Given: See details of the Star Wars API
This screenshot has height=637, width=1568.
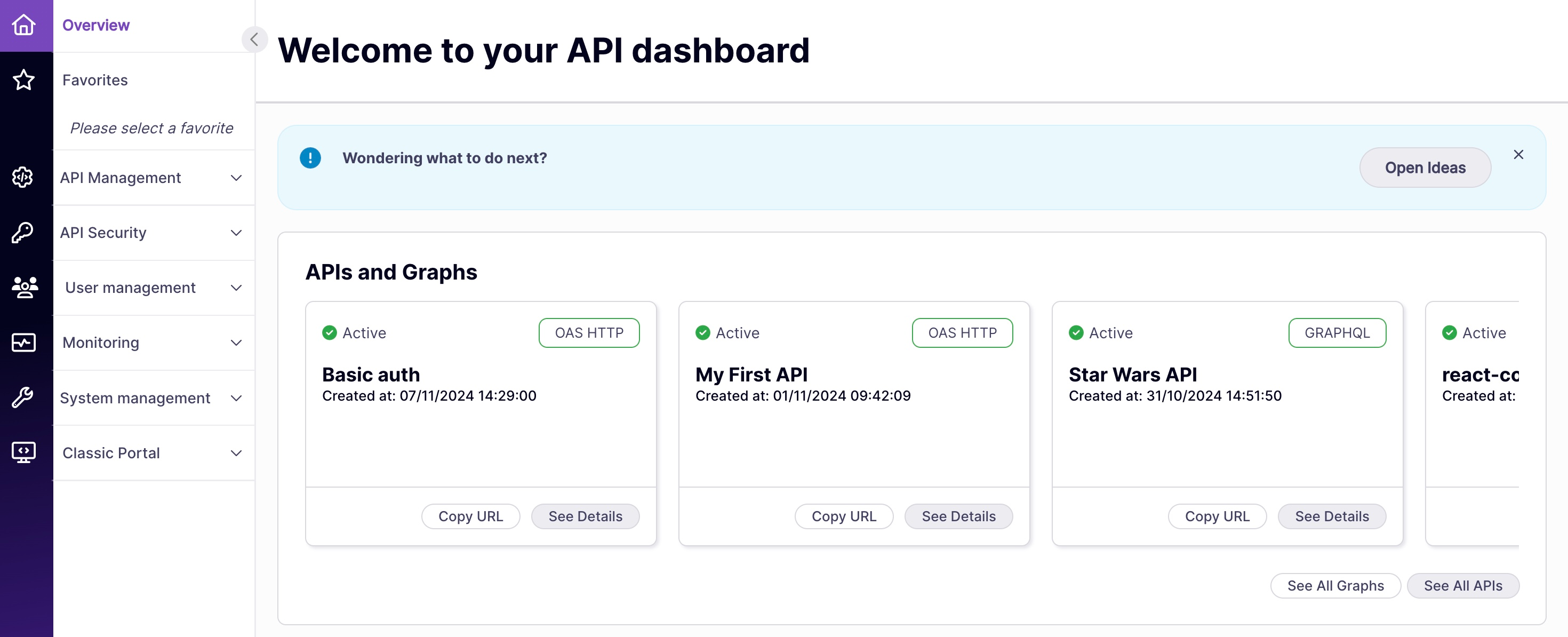Looking at the screenshot, I should pyautogui.click(x=1331, y=516).
